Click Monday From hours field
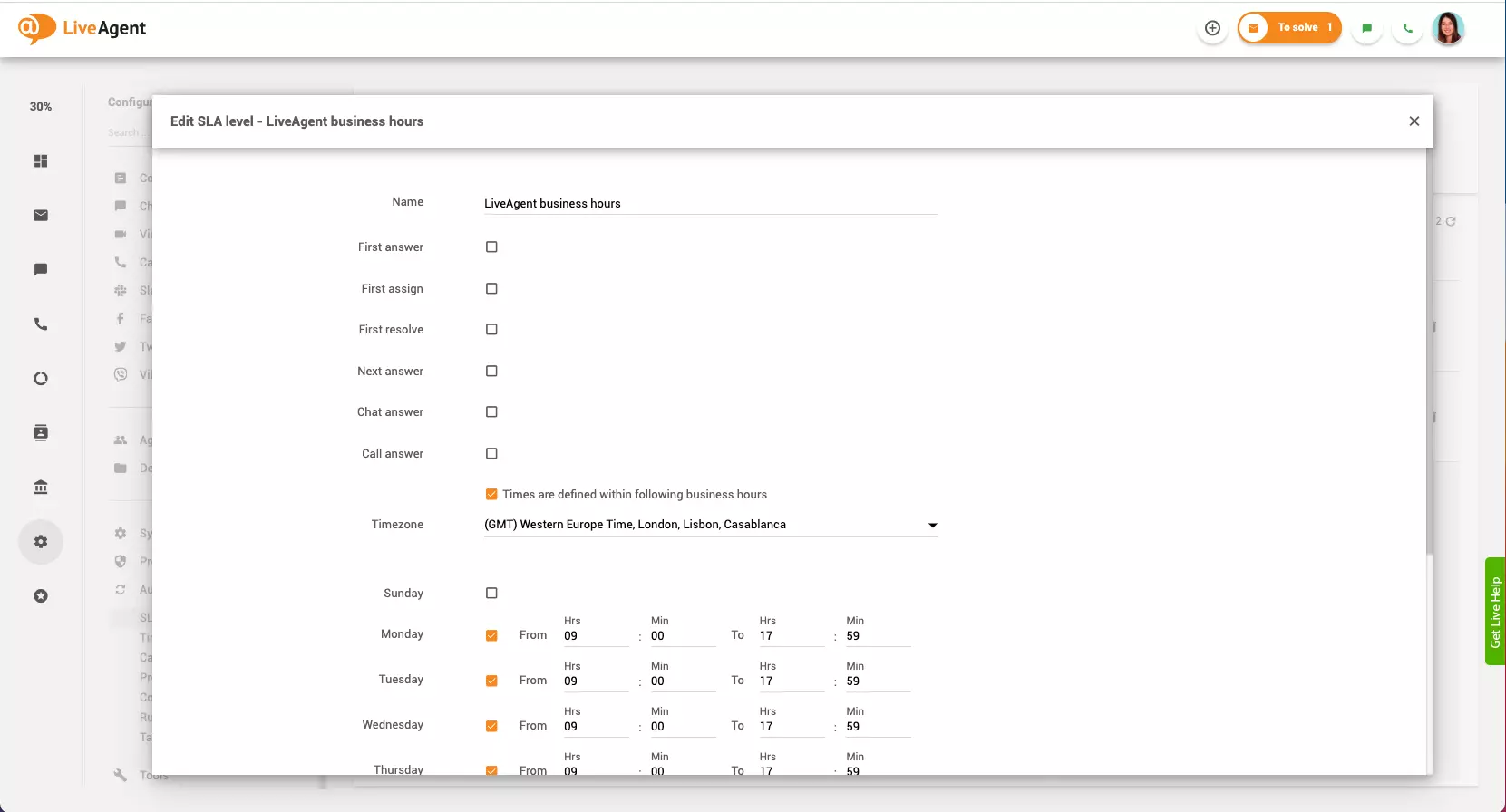Image resolution: width=1506 pixels, height=812 pixels. pos(595,636)
